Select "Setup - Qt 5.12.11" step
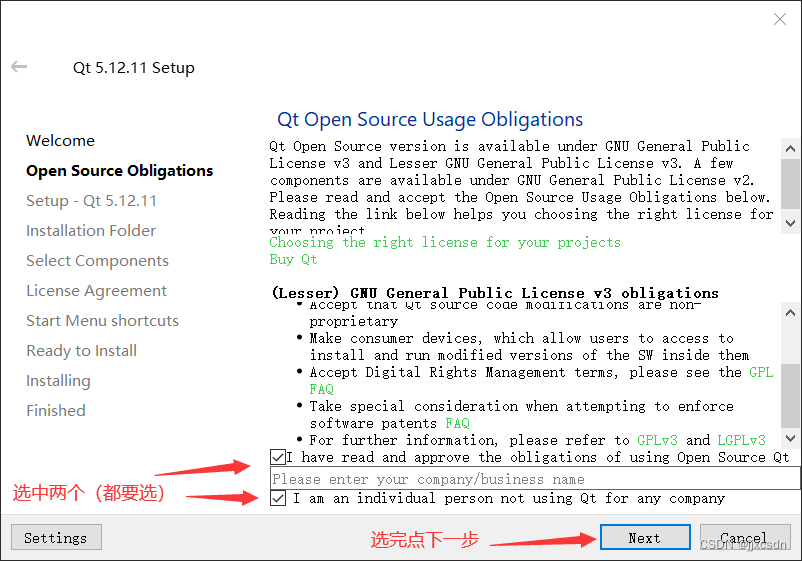802x561 pixels. coord(92,200)
